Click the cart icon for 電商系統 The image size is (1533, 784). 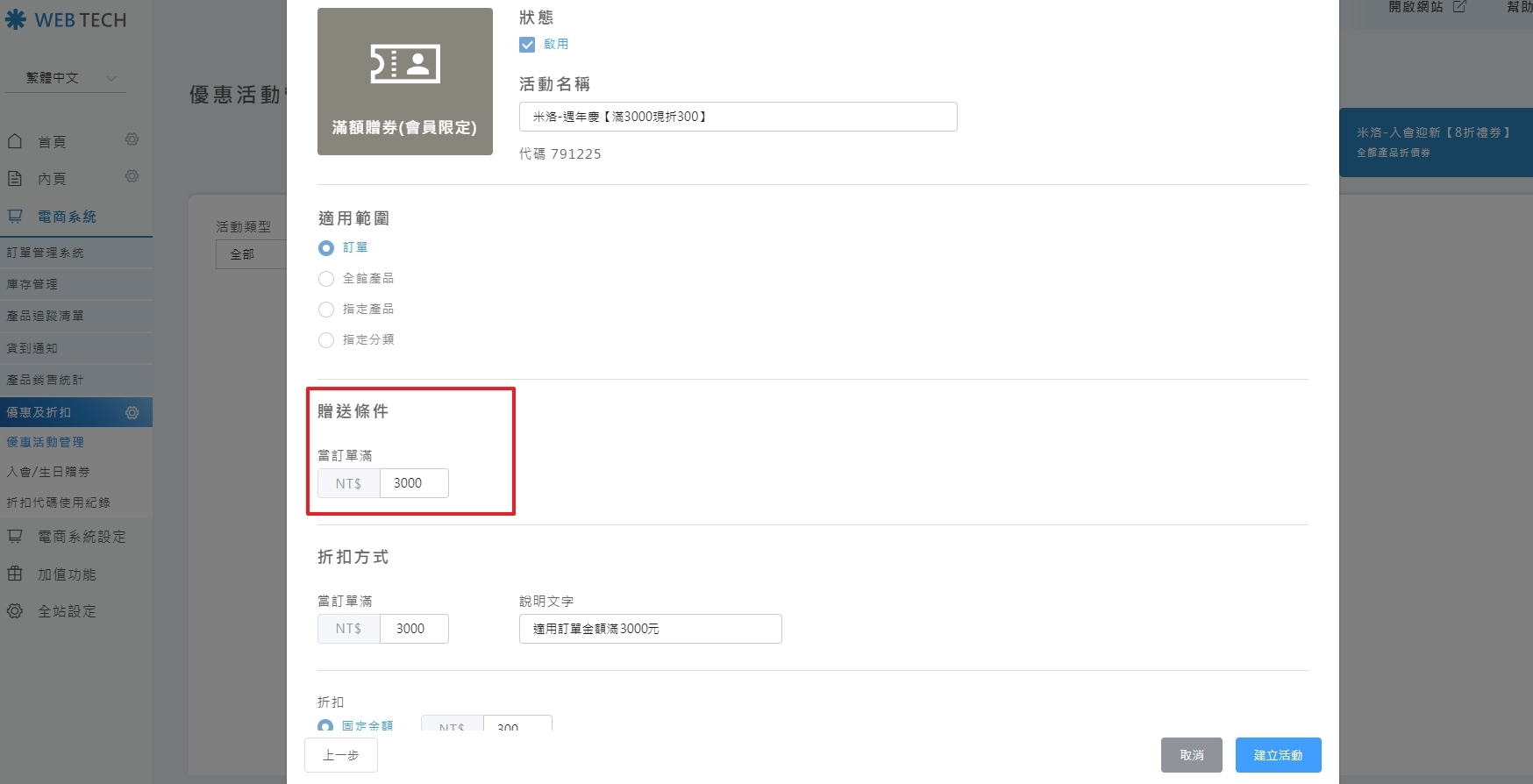(15, 216)
